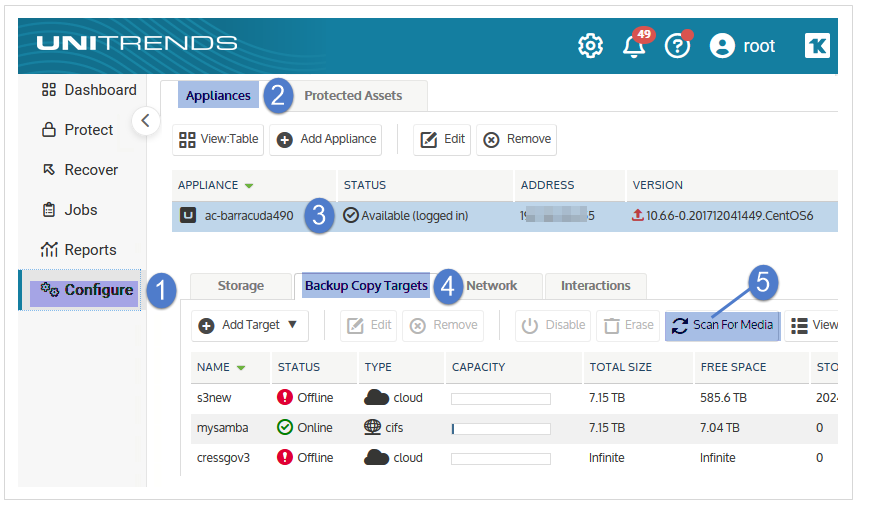The width and height of the screenshot is (873, 516).
Task: Click the CAPACITY column header
Action: point(513,367)
